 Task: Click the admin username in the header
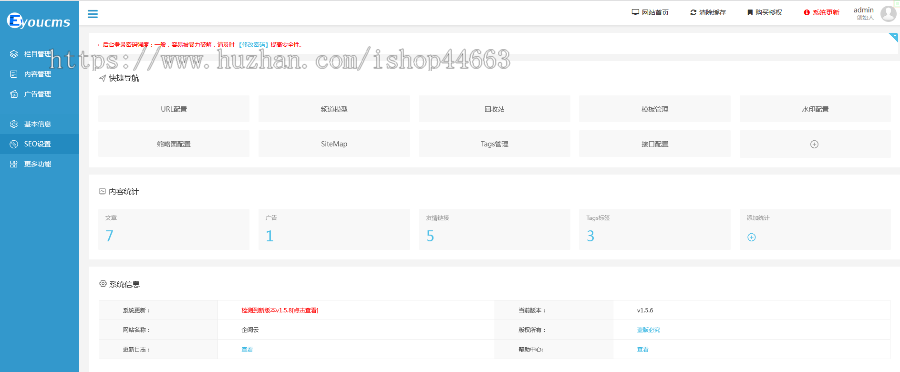pos(863,10)
